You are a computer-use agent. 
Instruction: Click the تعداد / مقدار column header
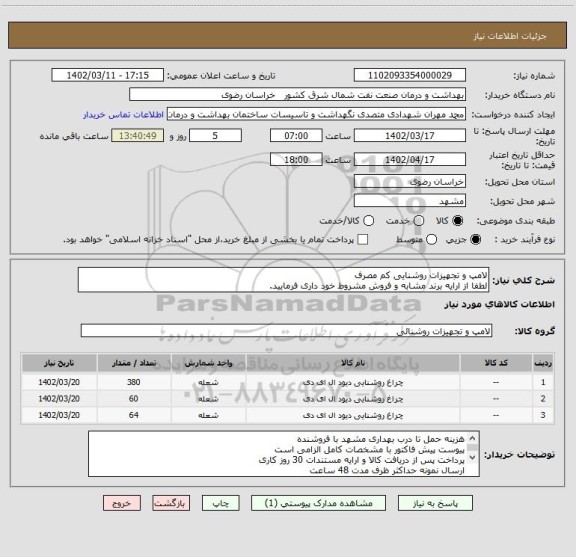tap(134, 363)
